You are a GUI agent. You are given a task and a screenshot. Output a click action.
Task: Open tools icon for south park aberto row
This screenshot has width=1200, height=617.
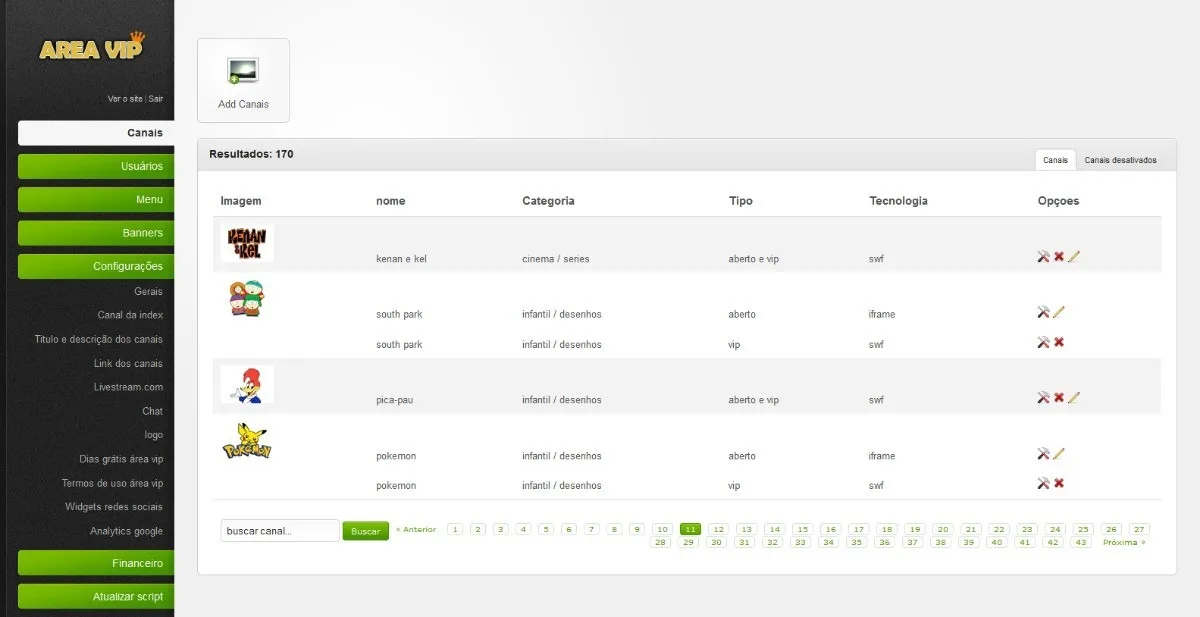(x=1043, y=312)
